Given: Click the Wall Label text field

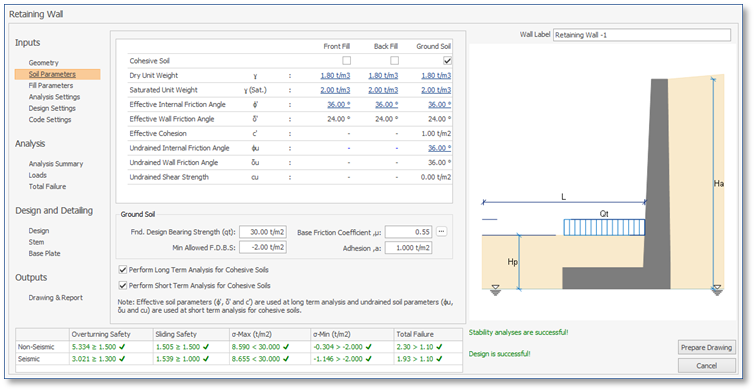Looking at the screenshot, I should (x=641, y=35).
